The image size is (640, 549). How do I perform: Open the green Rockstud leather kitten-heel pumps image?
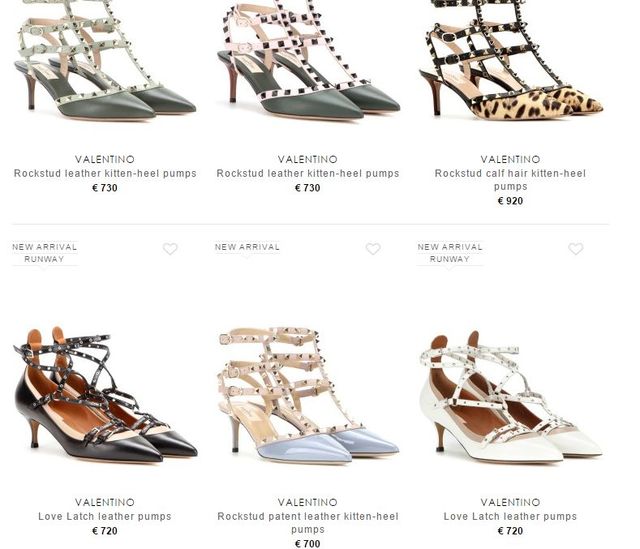click(x=105, y=59)
